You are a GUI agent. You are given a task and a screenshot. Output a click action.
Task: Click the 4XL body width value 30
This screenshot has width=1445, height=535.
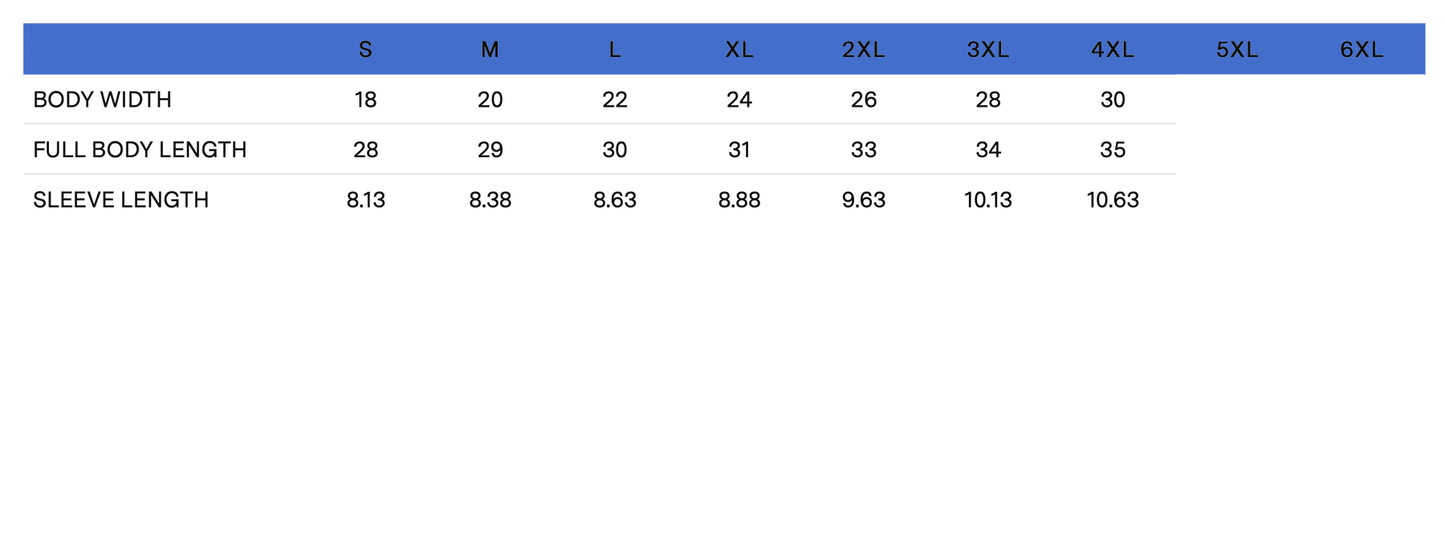[x=1112, y=100]
